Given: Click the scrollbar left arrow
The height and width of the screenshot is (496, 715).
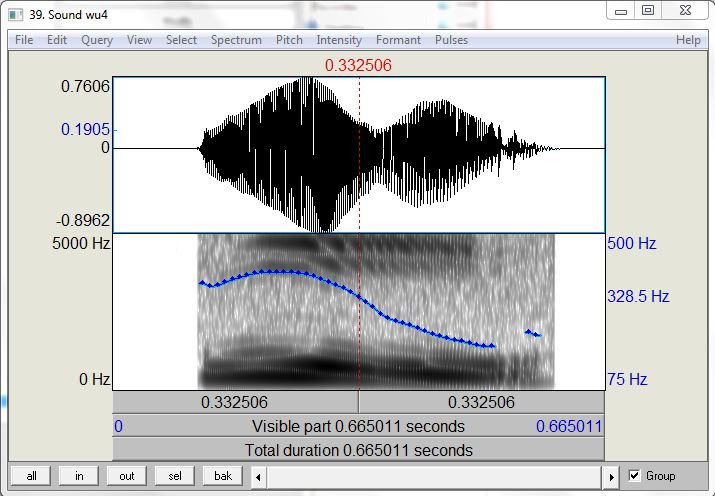Looking at the screenshot, I should [x=259, y=477].
